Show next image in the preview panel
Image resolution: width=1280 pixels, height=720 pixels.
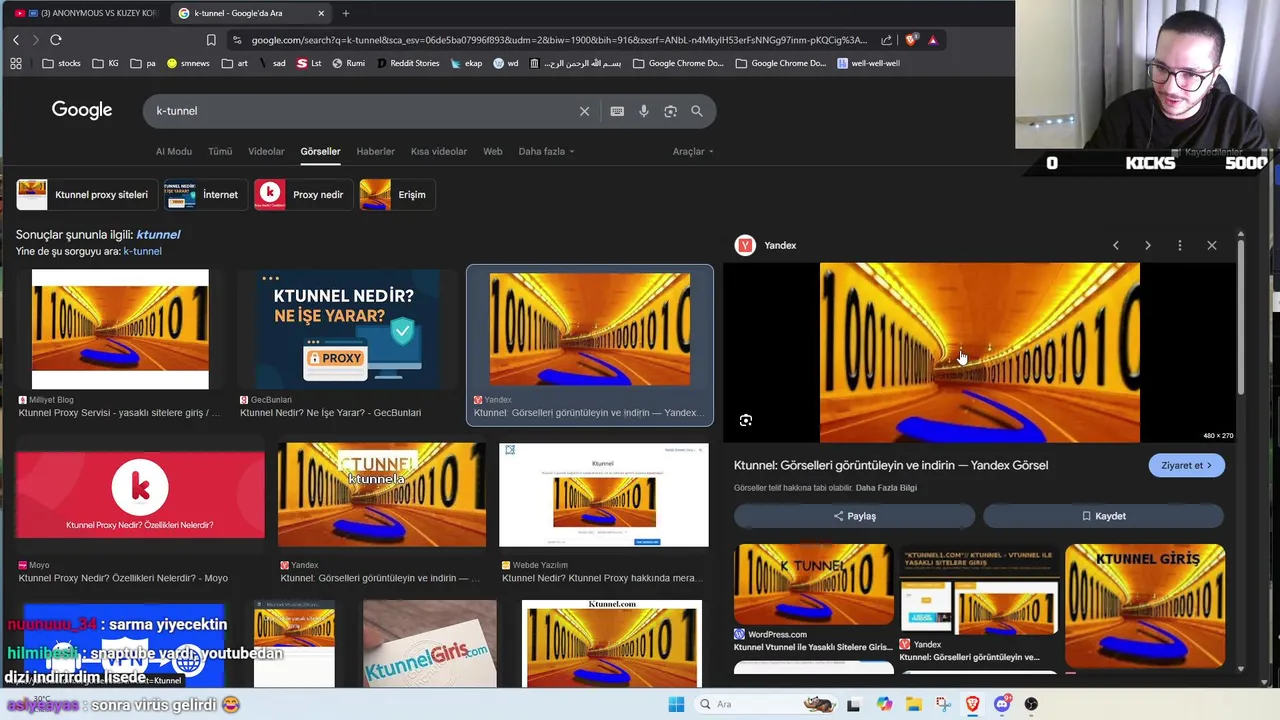pos(1148,245)
